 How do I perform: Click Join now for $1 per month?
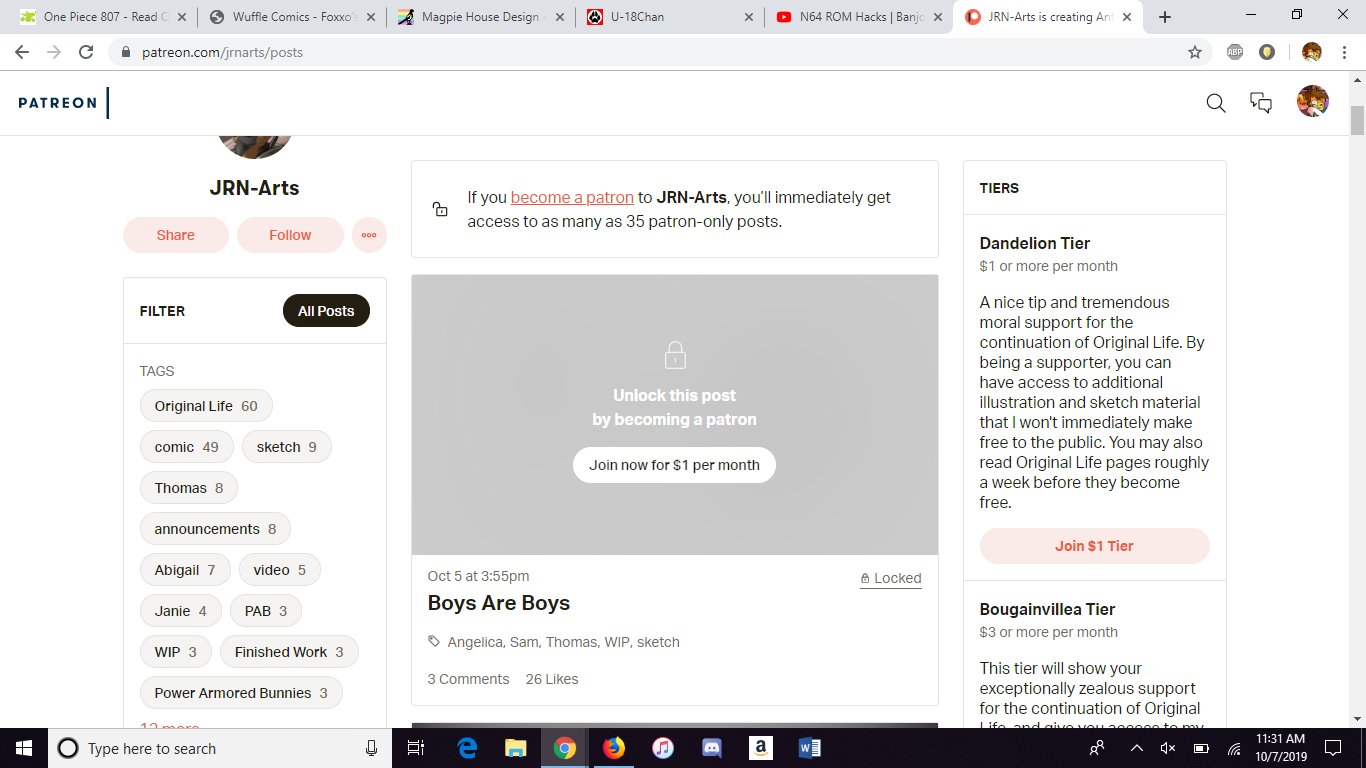674,465
